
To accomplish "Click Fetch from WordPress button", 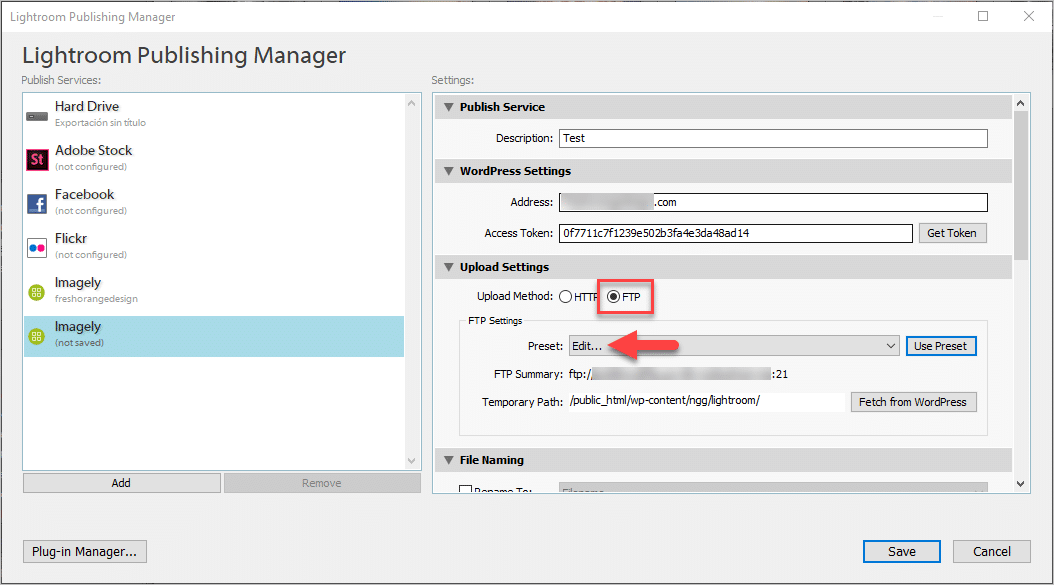I will (913, 401).
